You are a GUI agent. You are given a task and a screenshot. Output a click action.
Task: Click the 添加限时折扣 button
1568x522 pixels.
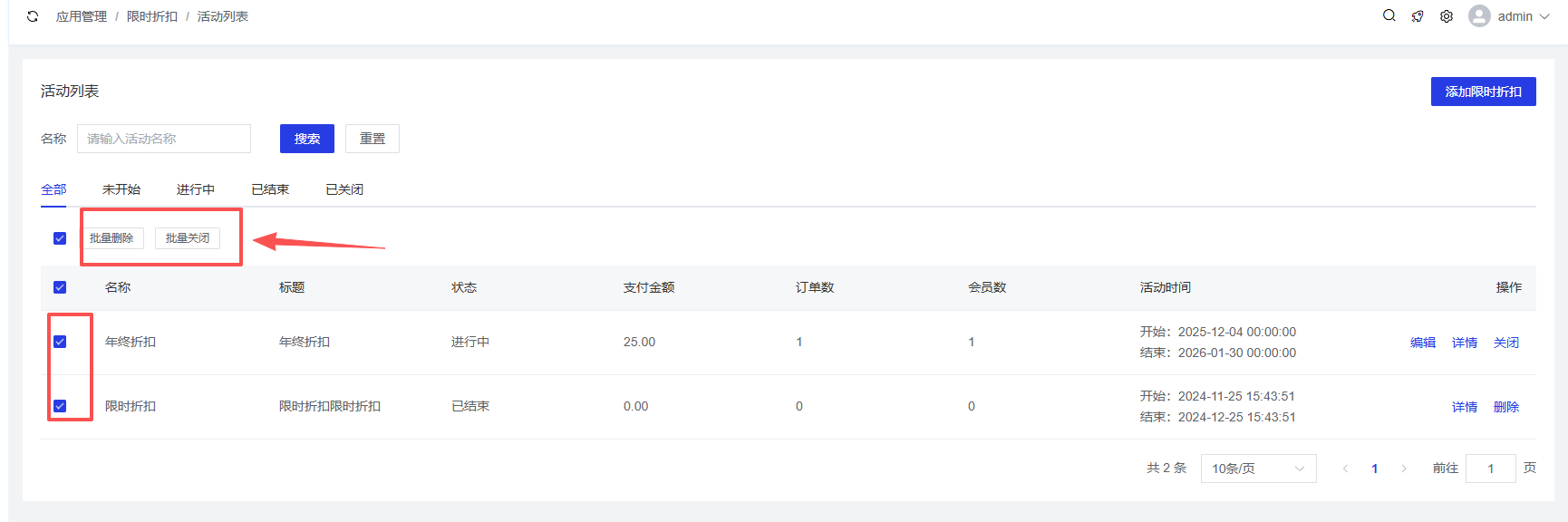1483,92
